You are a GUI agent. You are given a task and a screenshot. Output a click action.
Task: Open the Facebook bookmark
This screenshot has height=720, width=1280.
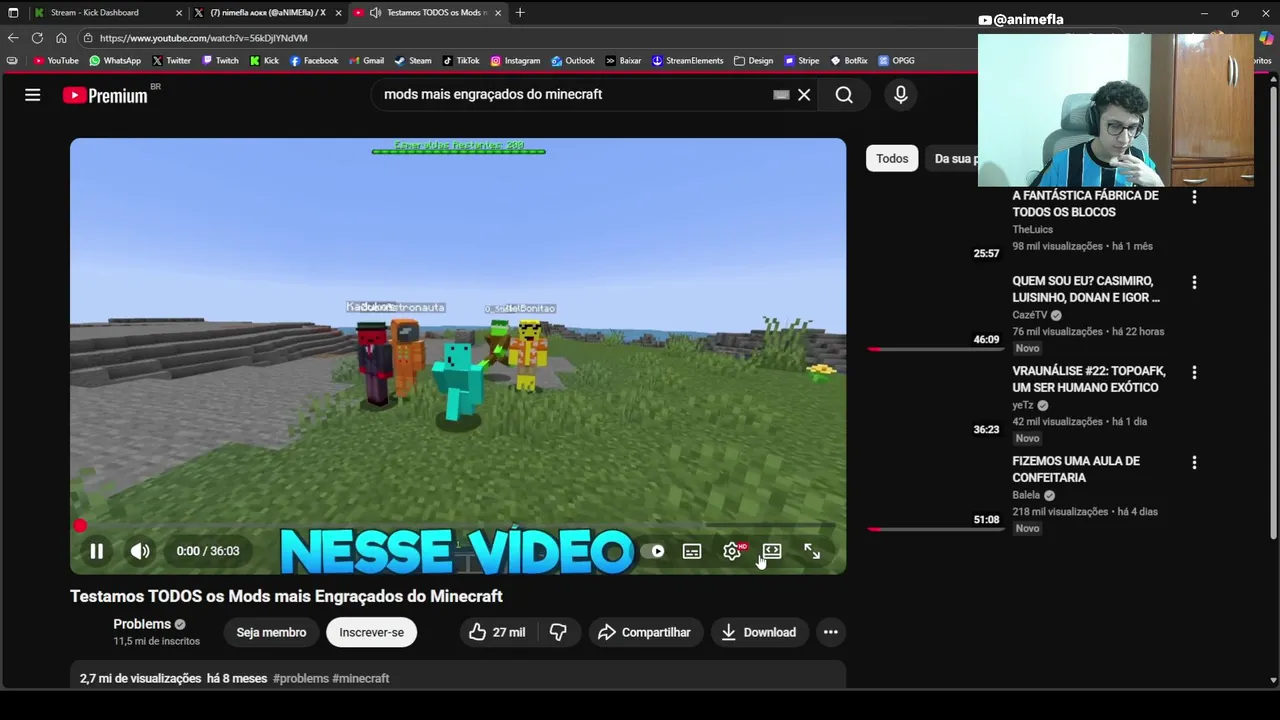point(314,61)
